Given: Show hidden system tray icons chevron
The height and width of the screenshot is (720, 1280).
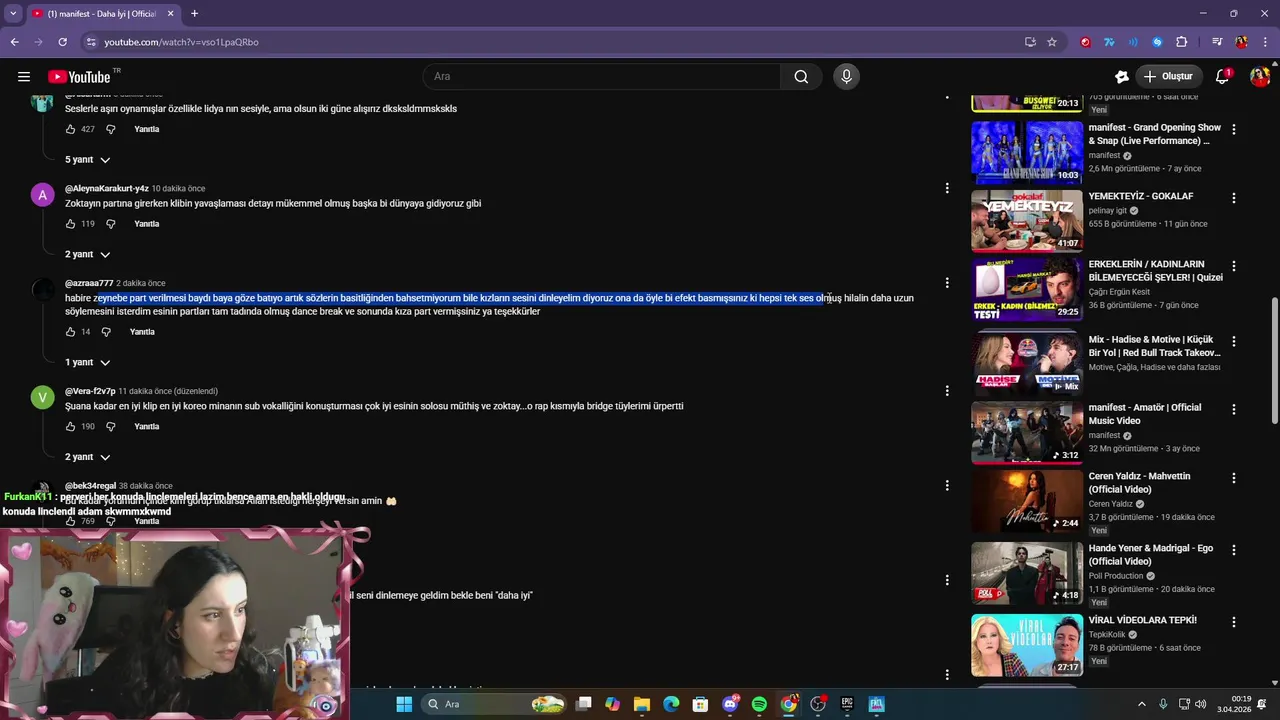Looking at the screenshot, I should (x=1142, y=704).
